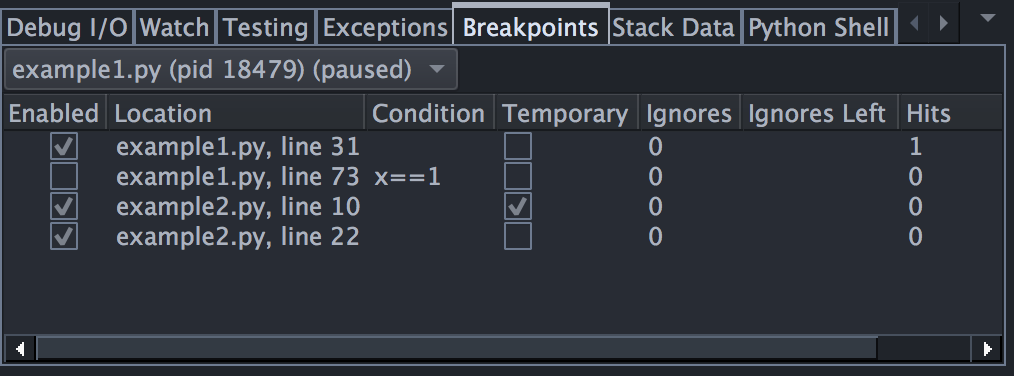
Task: Select the x==1 condition cell
Action: click(407, 177)
